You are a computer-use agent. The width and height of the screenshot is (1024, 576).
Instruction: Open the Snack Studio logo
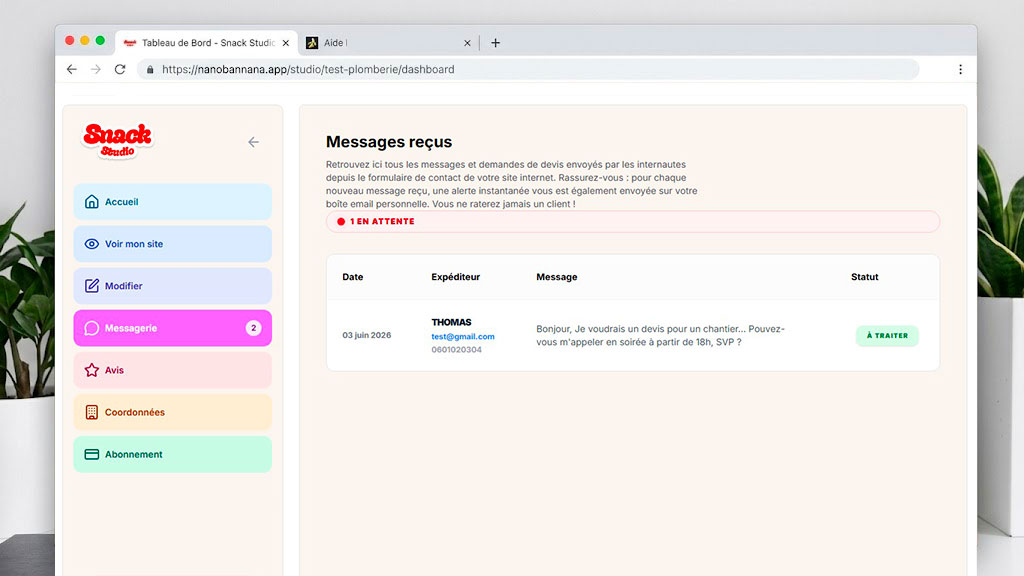pyautogui.click(x=118, y=140)
